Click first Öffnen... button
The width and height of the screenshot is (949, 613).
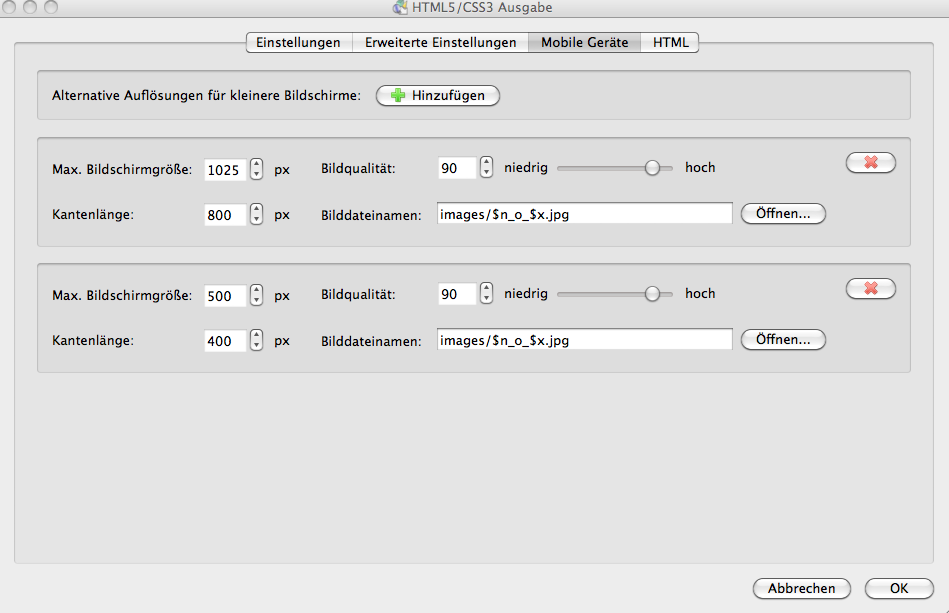[x=783, y=214]
